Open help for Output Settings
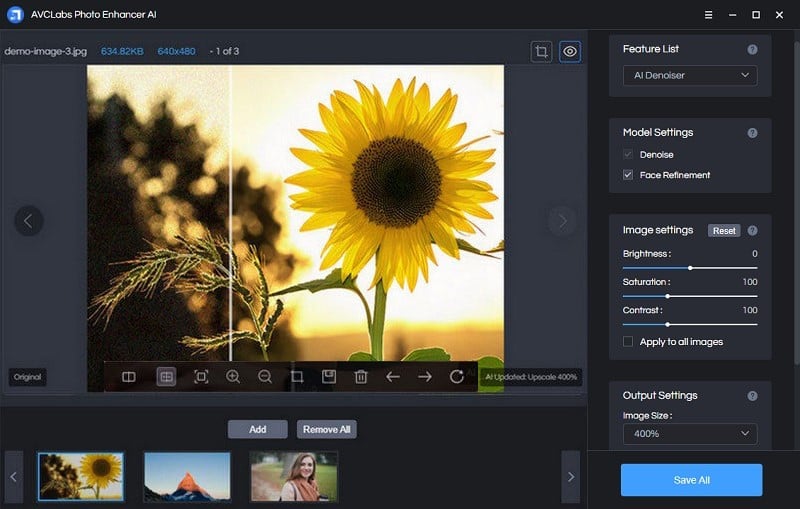 coord(752,396)
